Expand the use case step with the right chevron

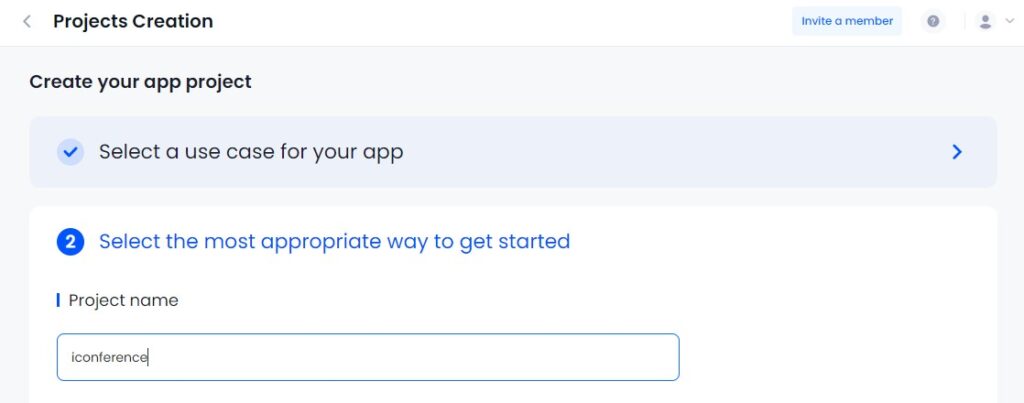(957, 152)
